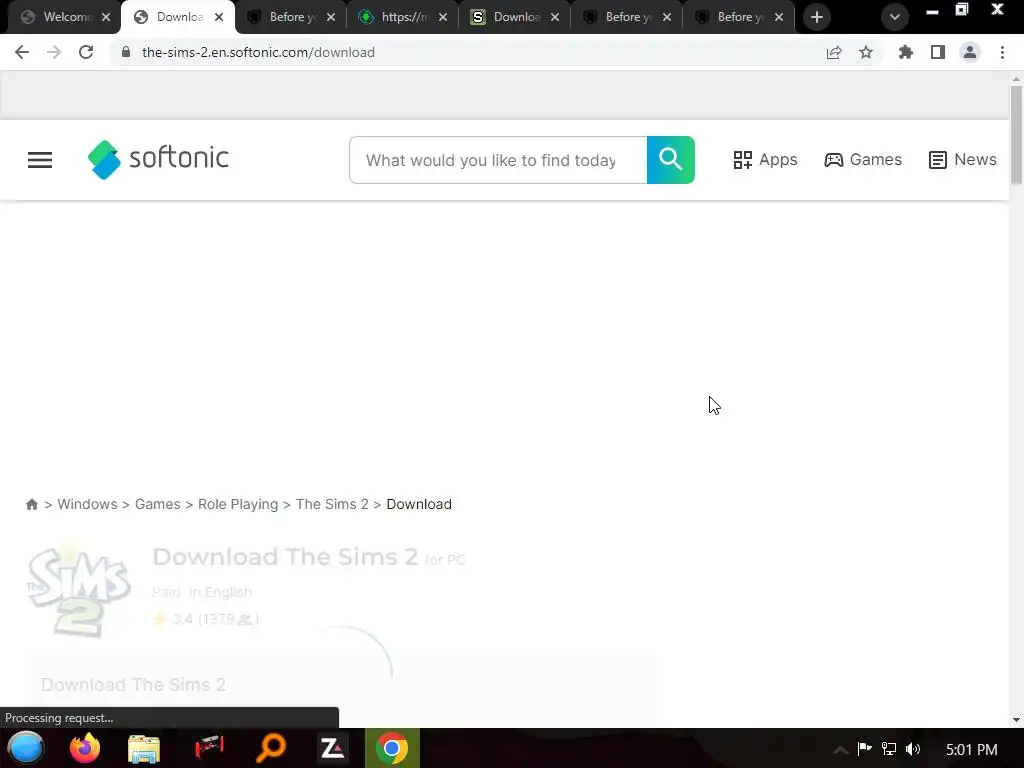This screenshot has height=768, width=1024.
Task: Click Windows breadcrumb link
Action: click(87, 504)
